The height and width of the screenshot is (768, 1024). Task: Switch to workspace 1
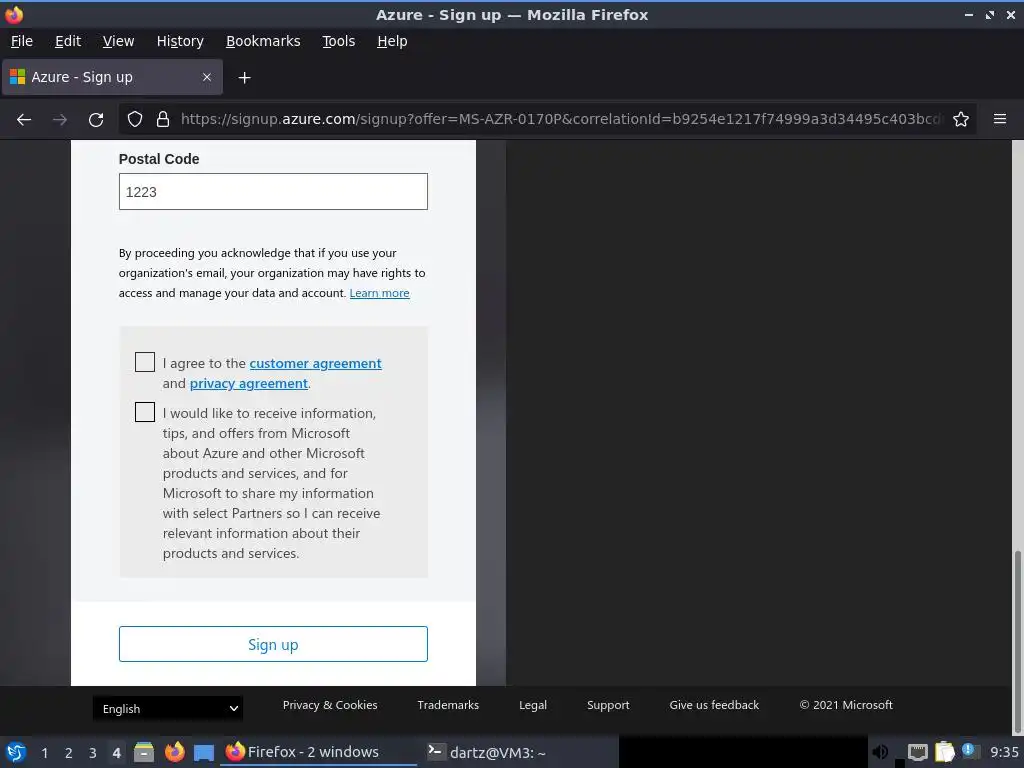click(44, 753)
